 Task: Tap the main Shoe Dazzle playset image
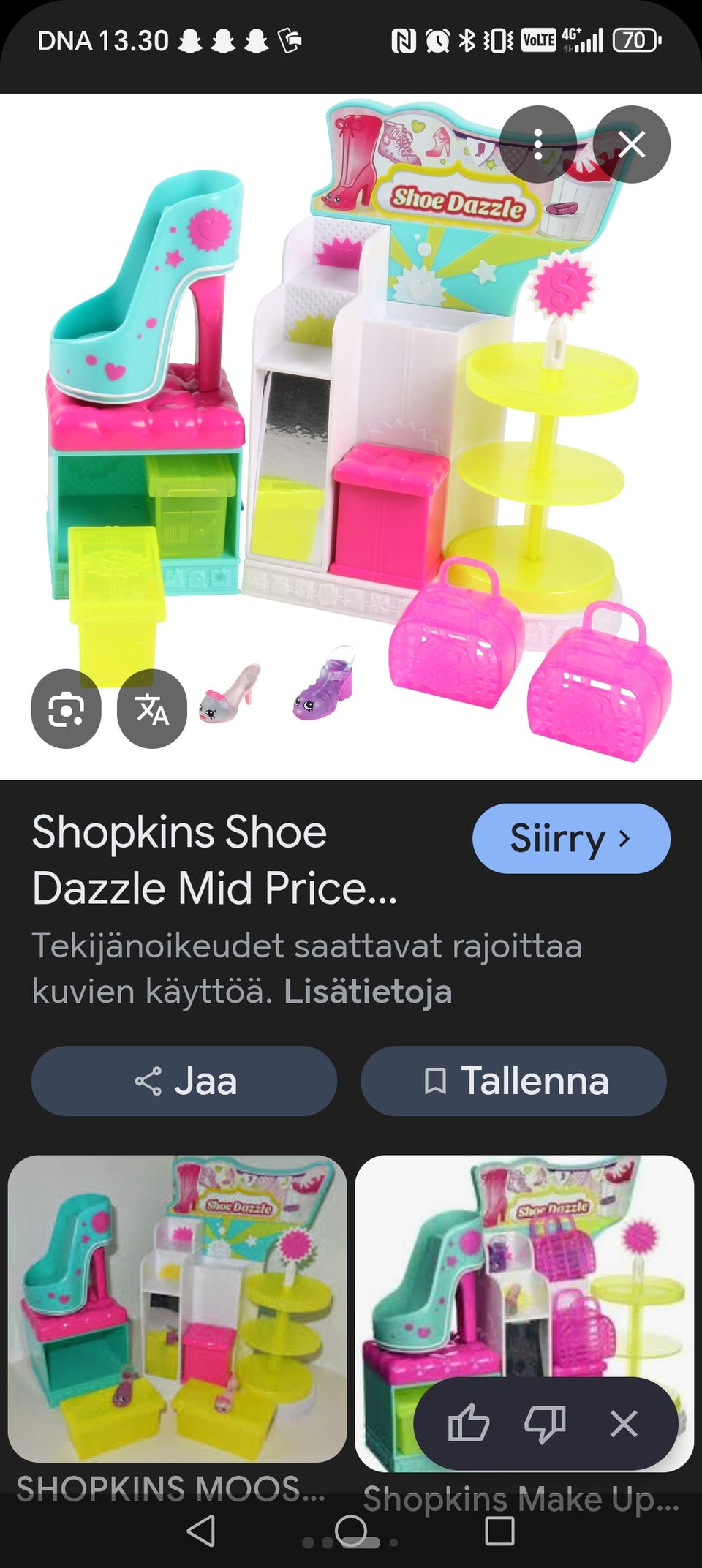pyautogui.click(x=351, y=437)
